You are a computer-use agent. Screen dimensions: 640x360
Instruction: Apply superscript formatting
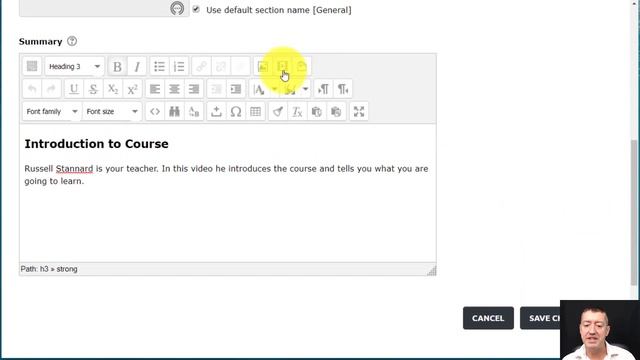click(133, 89)
